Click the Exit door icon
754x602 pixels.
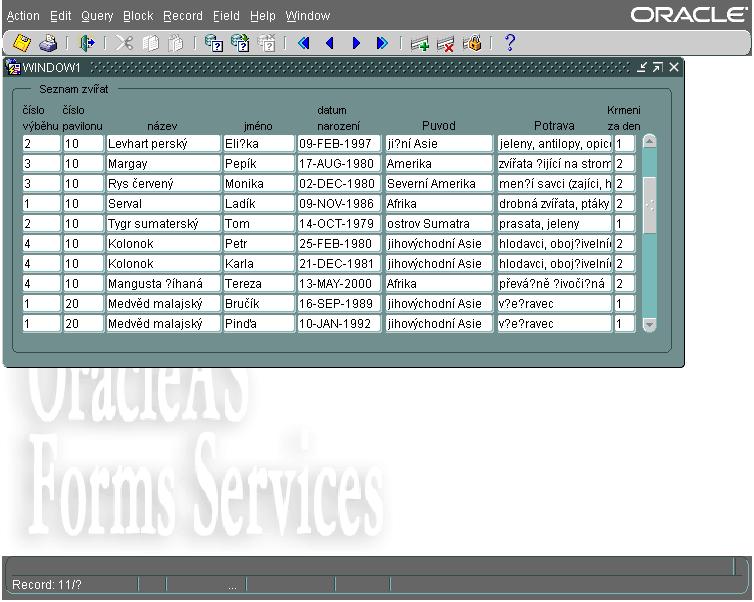tap(87, 43)
